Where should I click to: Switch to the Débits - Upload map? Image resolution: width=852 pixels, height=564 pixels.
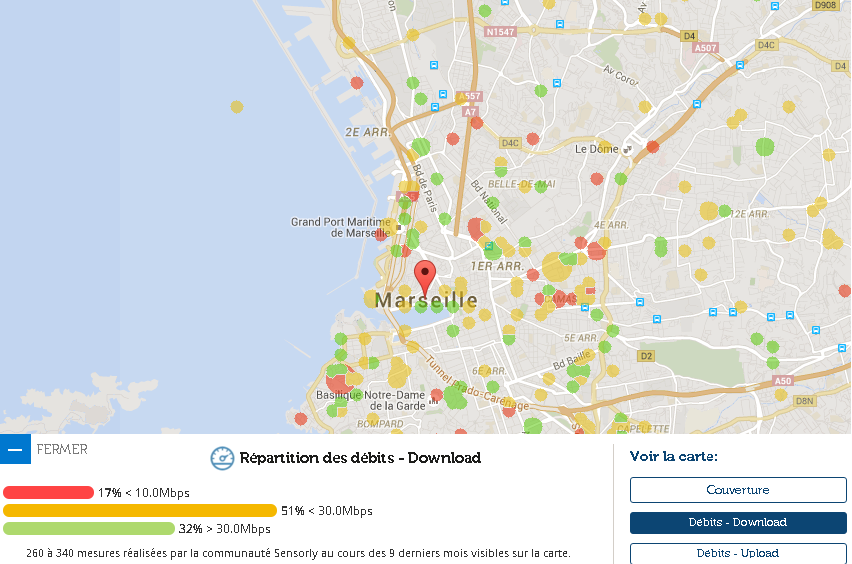tap(738, 553)
